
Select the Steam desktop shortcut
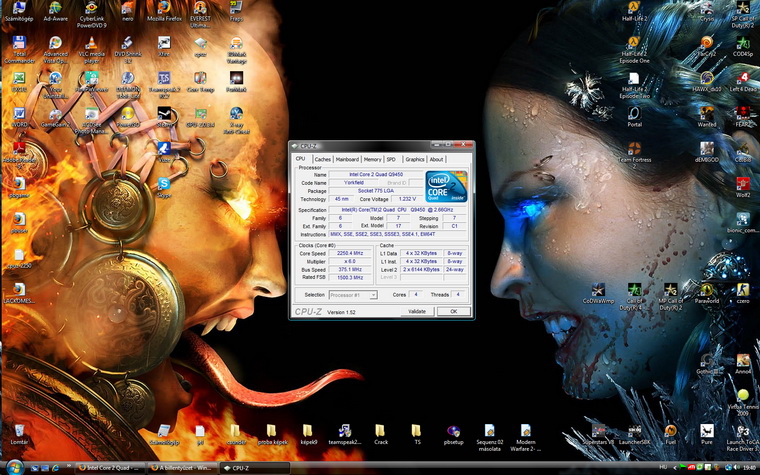164,118
